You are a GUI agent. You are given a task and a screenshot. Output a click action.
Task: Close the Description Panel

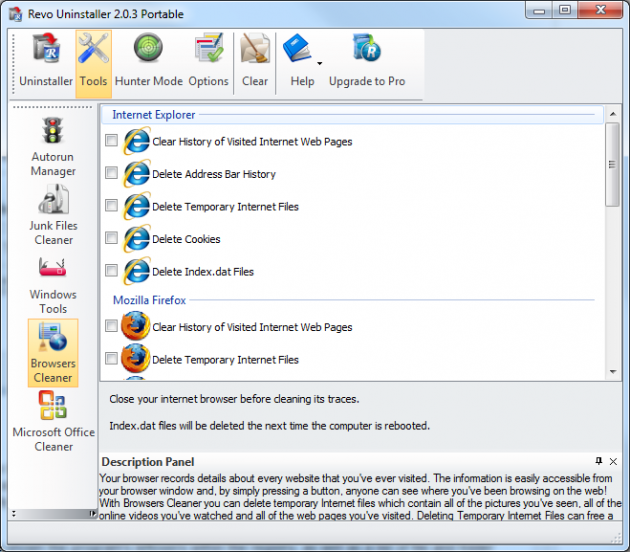[x=613, y=462]
